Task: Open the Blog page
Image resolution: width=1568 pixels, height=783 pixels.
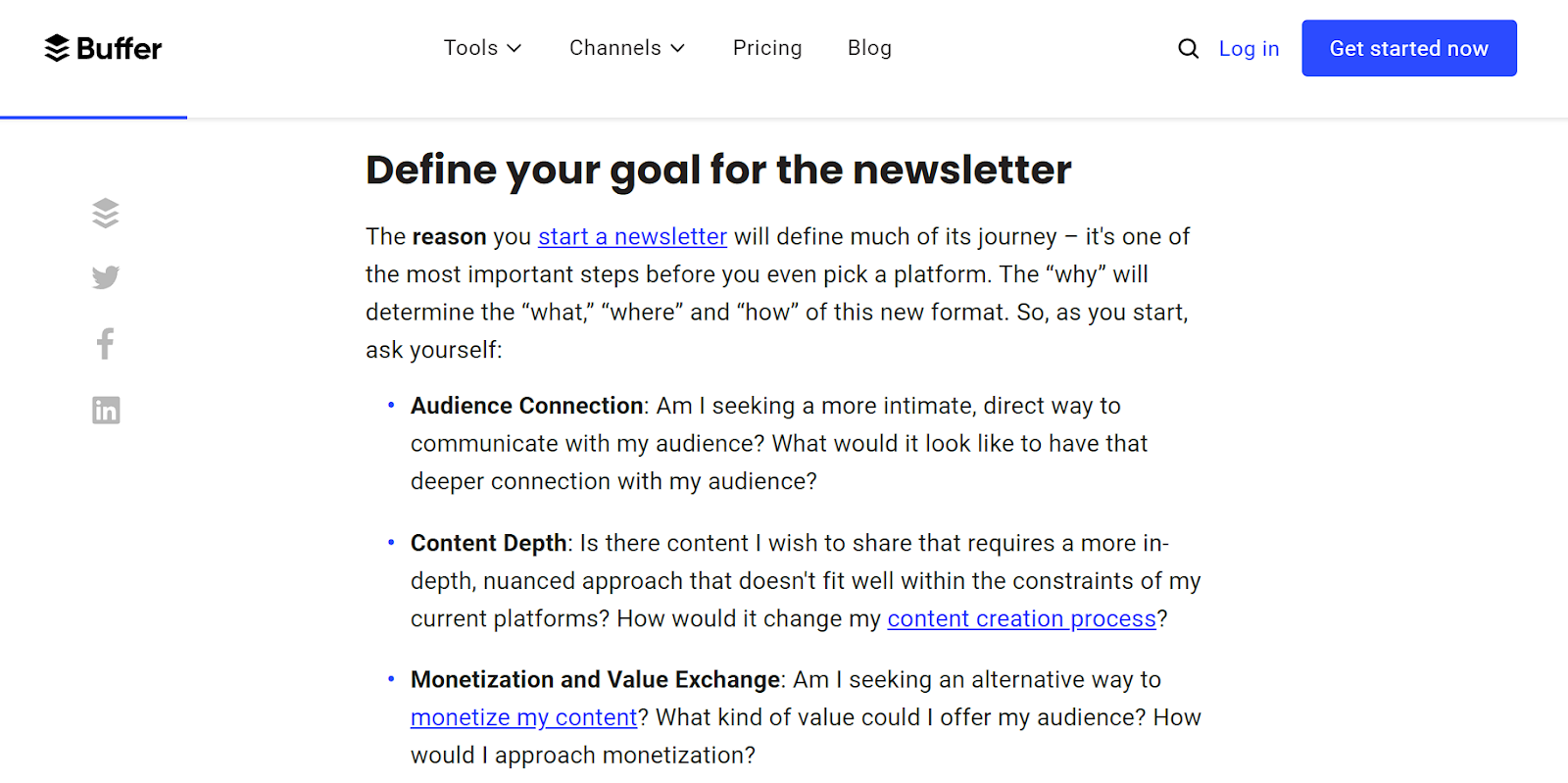Action: pyautogui.click(x=869, y=48)
